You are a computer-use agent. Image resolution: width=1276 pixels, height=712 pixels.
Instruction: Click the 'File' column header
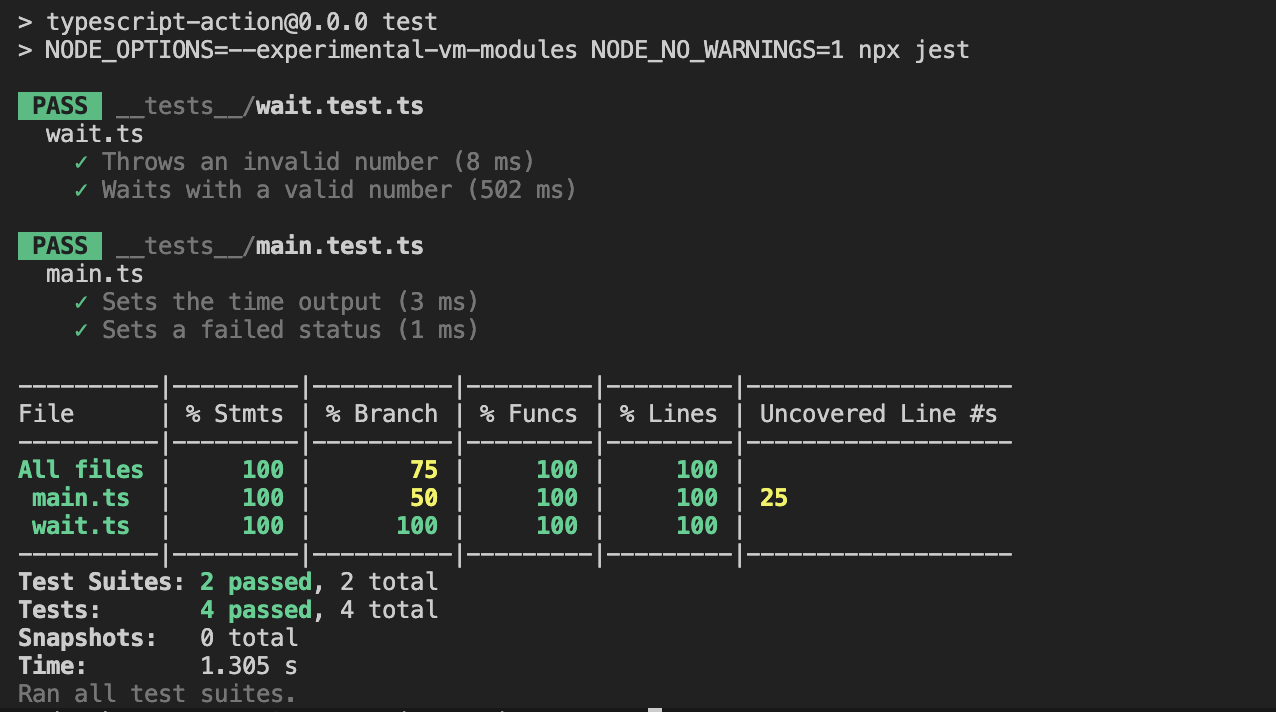(46, 414)
